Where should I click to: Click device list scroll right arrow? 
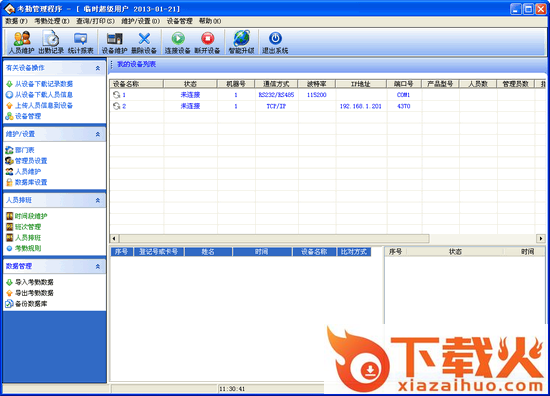point(541,239)
